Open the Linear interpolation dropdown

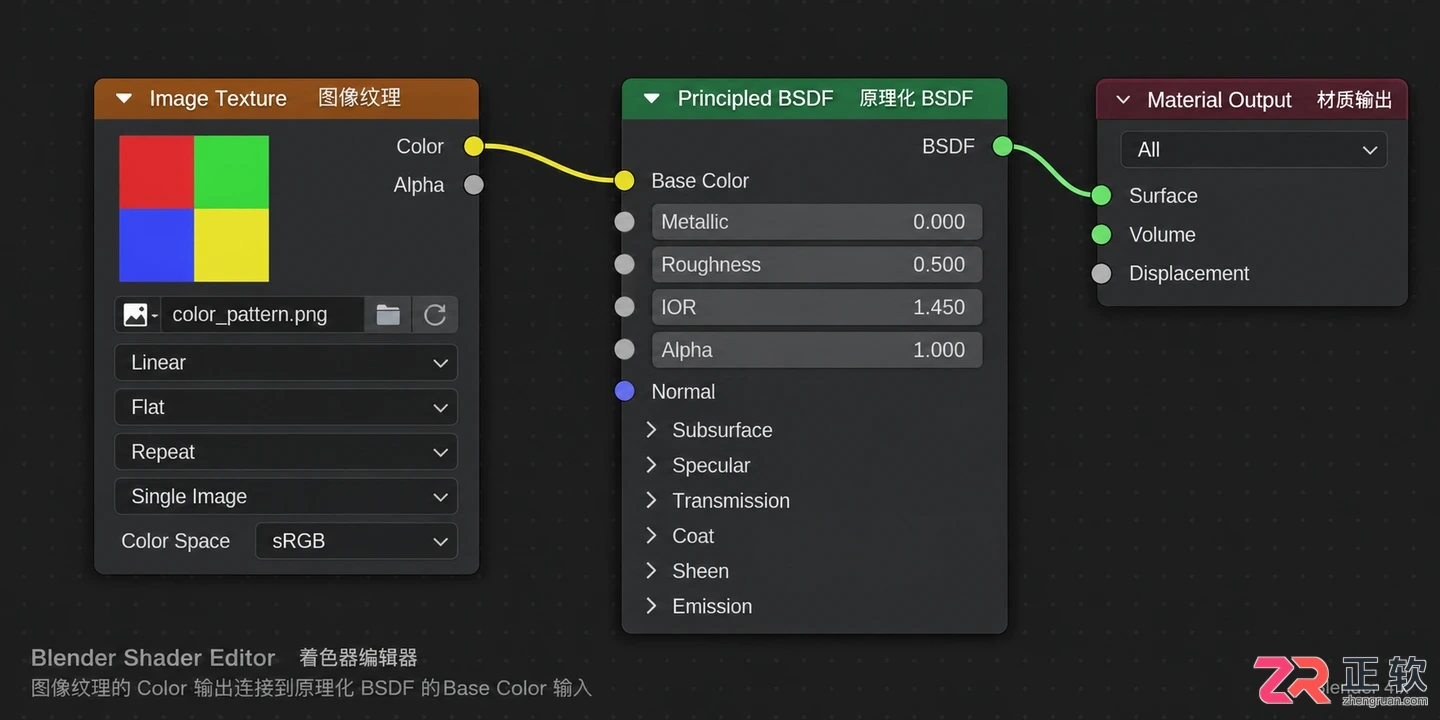(286, 363)
